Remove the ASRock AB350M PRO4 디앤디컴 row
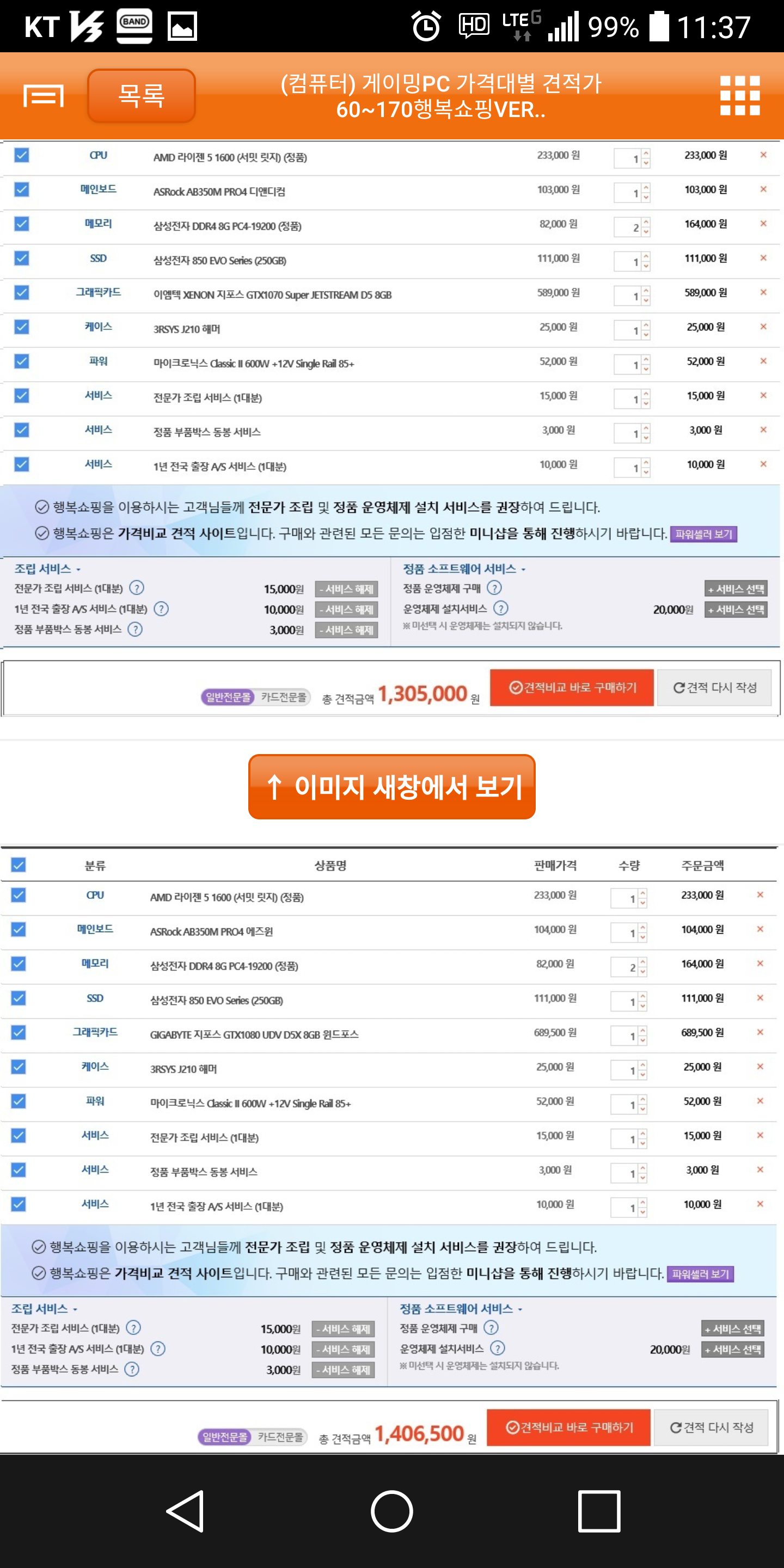784x1568 pixels. coord(763,189)
